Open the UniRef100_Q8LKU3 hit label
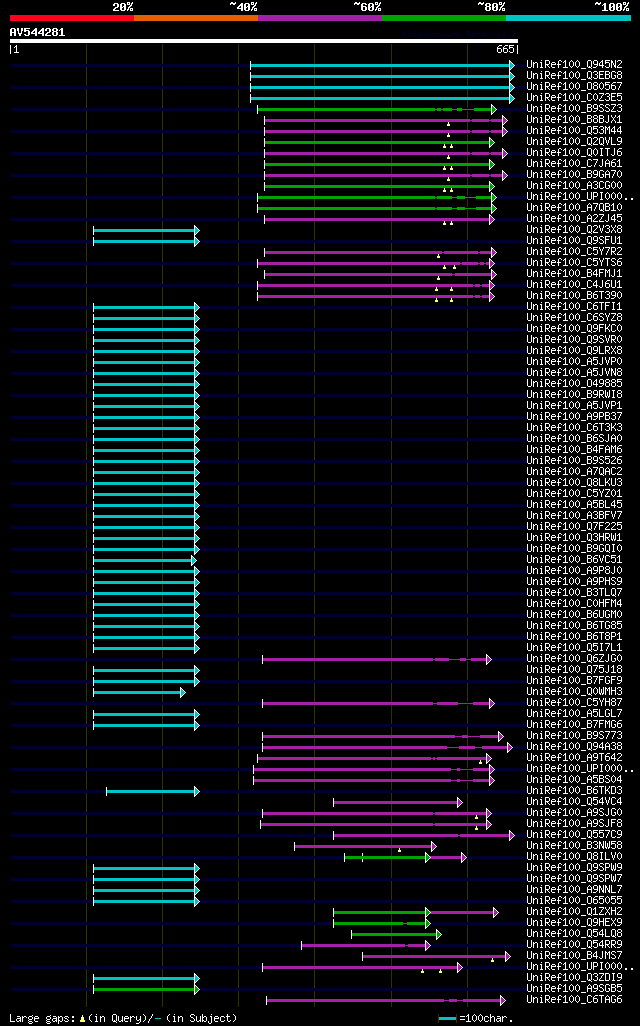640x1026 pixels. tap(575, 482)
